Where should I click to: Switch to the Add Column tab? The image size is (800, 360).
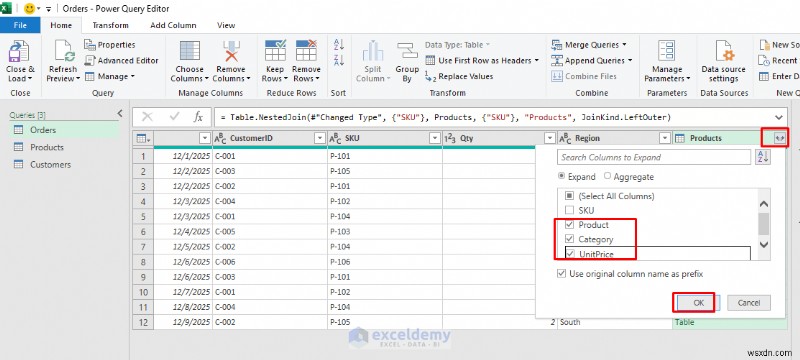point(173,25)
